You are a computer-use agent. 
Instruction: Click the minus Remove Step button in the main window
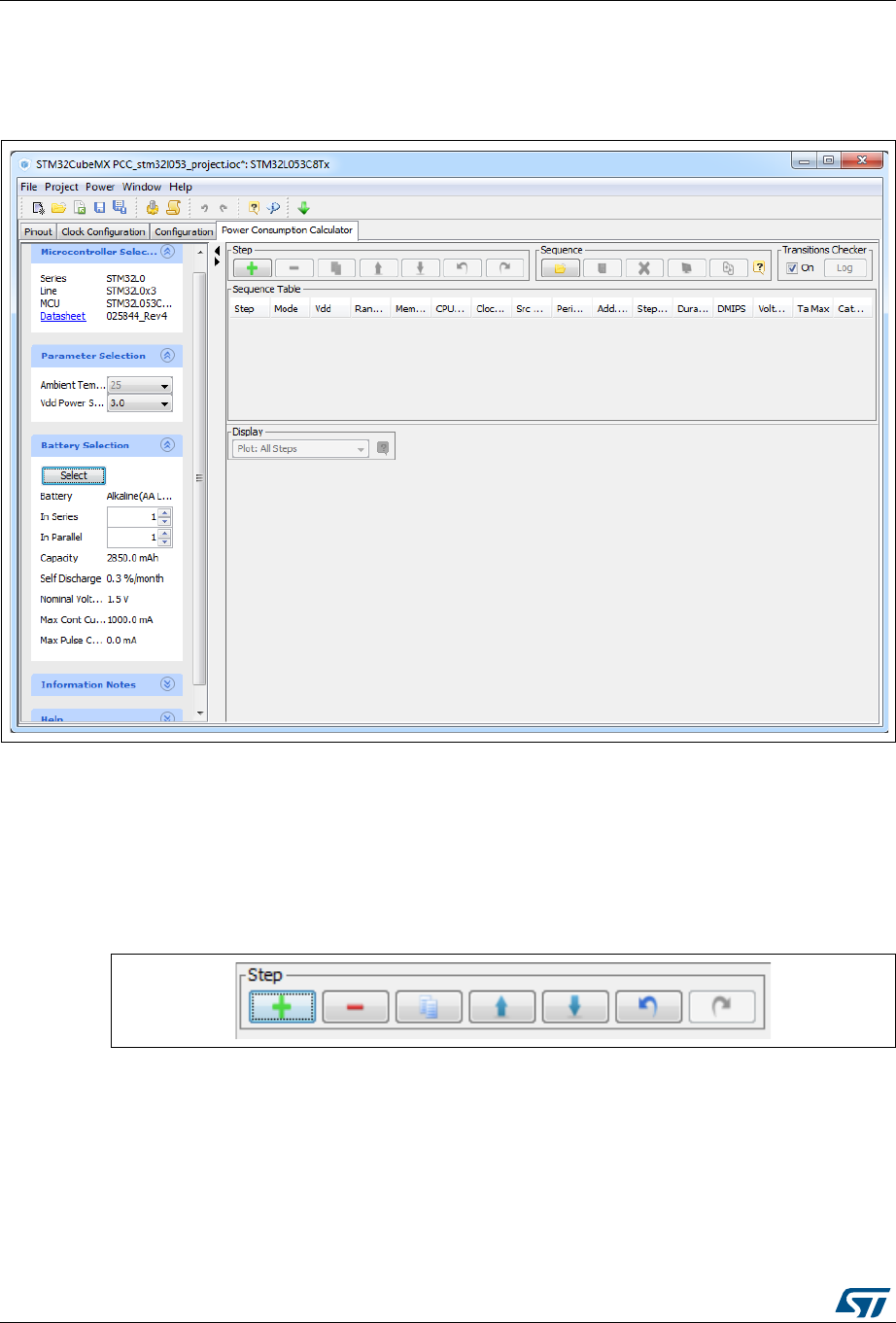pos(294,268)
